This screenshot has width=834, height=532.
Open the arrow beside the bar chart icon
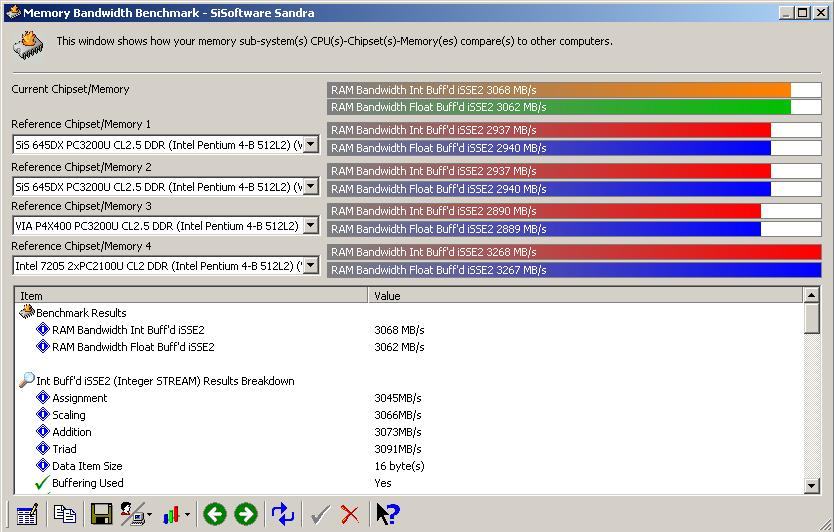pos(187,515)
